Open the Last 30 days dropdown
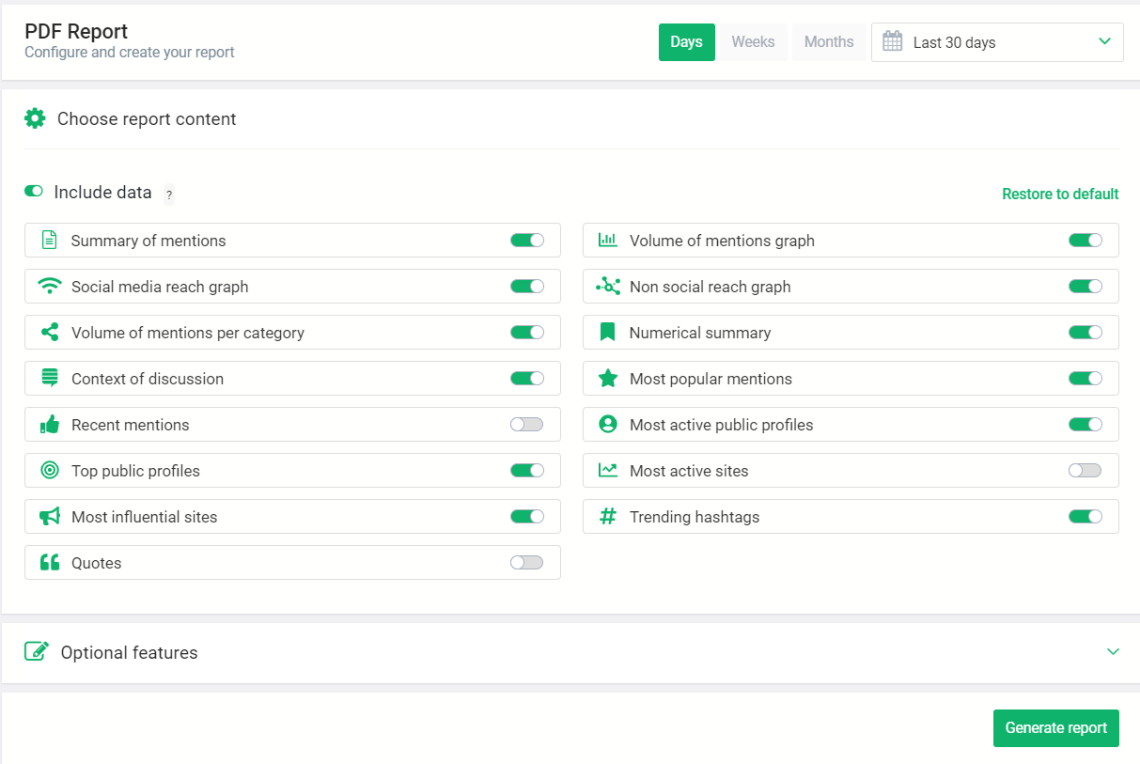 point(997,42)
